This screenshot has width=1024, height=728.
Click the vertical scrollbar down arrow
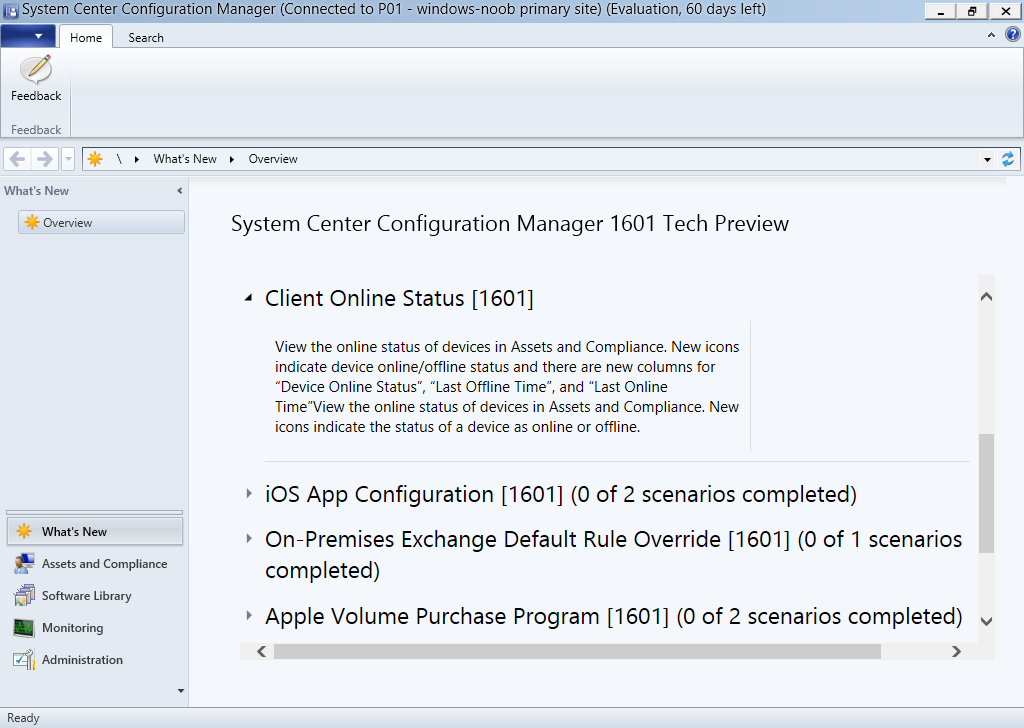coord(986,621)
